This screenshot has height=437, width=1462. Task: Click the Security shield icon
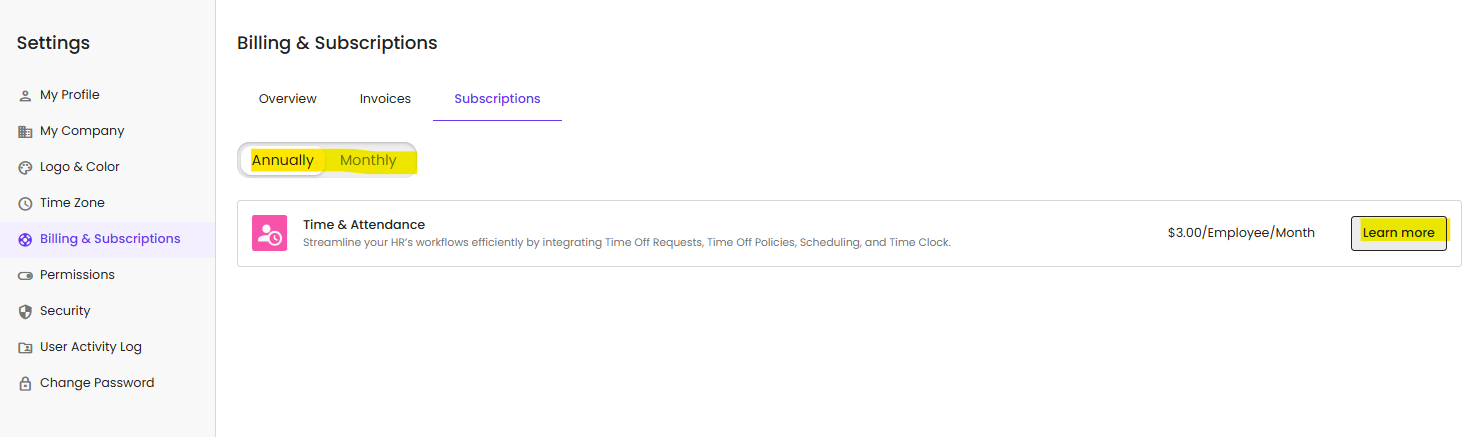[26, 312]
